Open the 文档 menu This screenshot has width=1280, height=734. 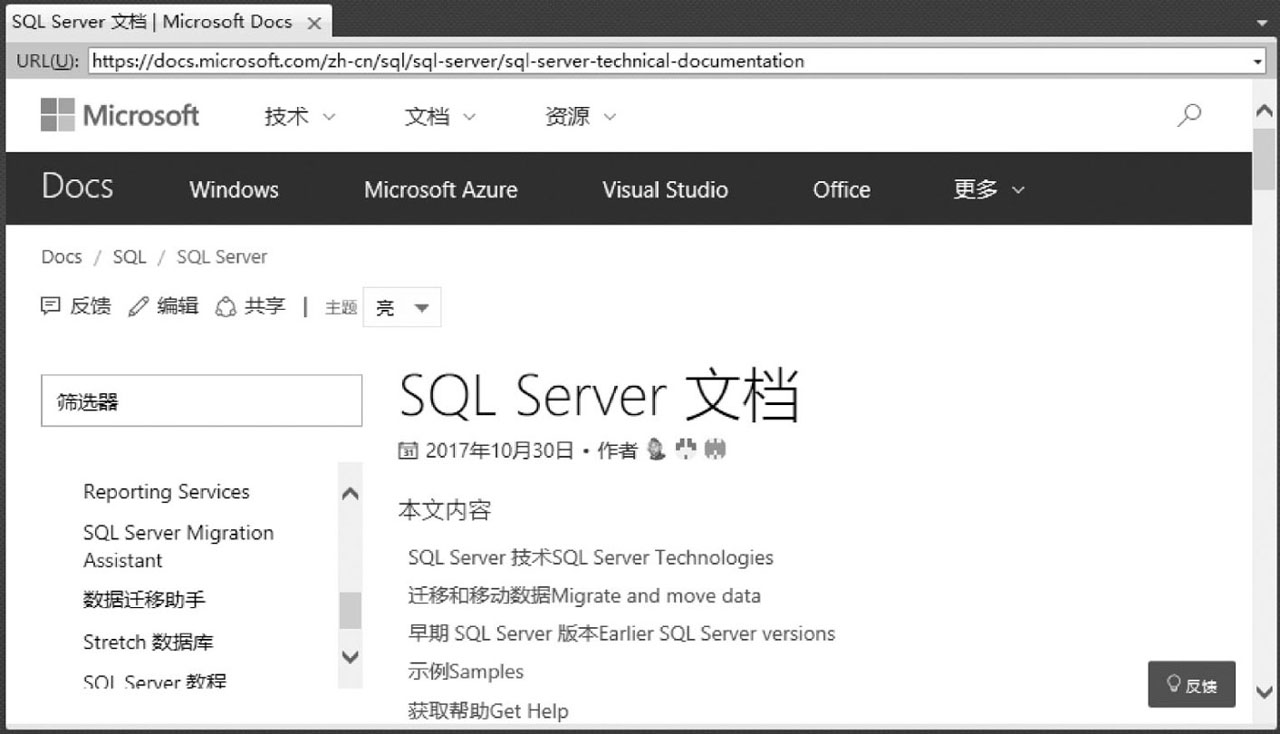440,116
